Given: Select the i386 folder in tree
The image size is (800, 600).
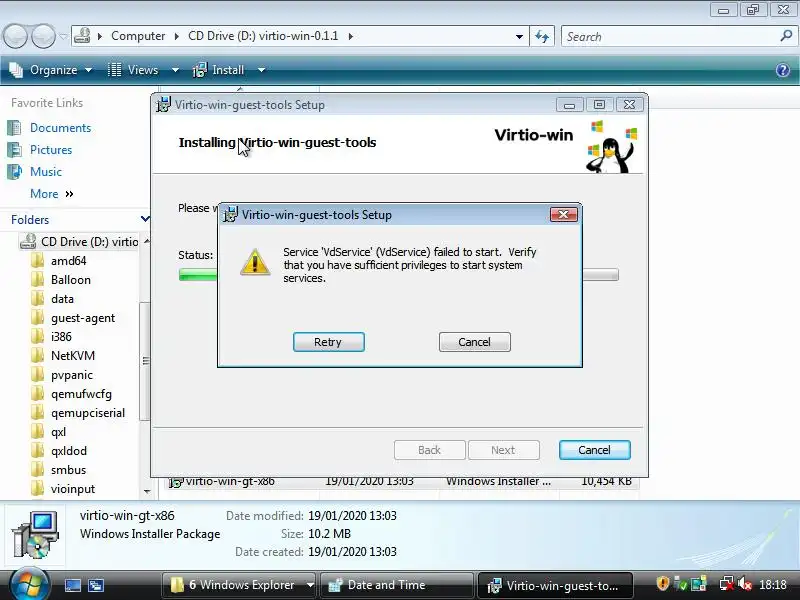Looking at the screenshot, I should (61, 337).
